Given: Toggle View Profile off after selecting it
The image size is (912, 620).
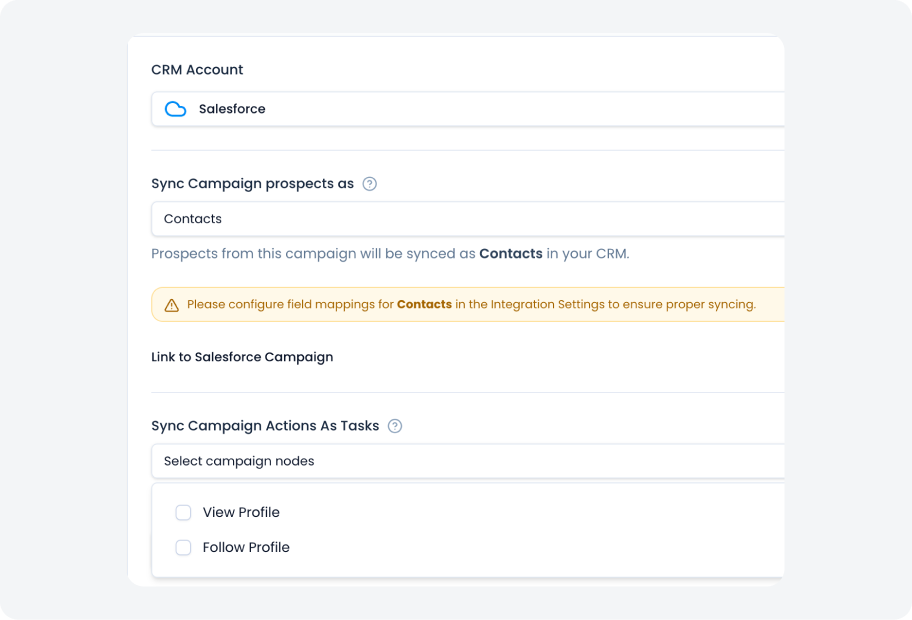Looking at the screenshot, I should 183,512.
